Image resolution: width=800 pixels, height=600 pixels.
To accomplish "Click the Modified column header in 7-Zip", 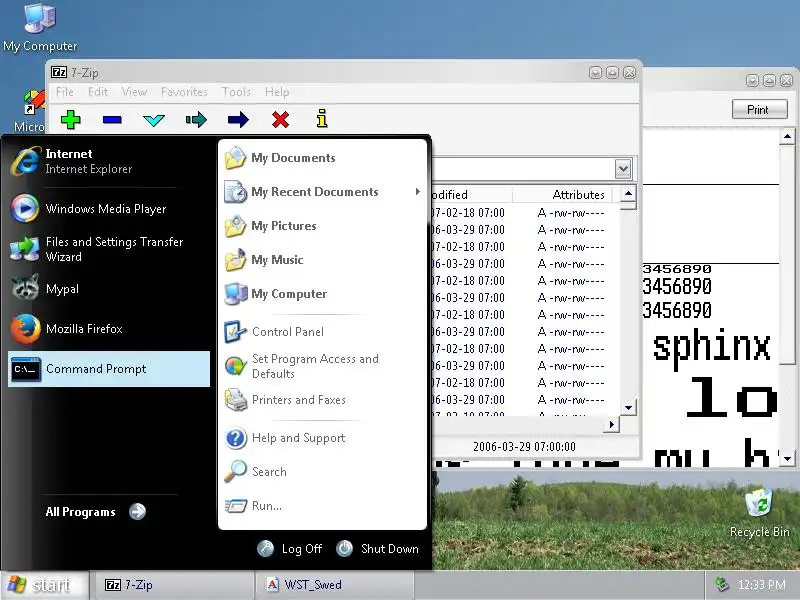I will point(472,194).
